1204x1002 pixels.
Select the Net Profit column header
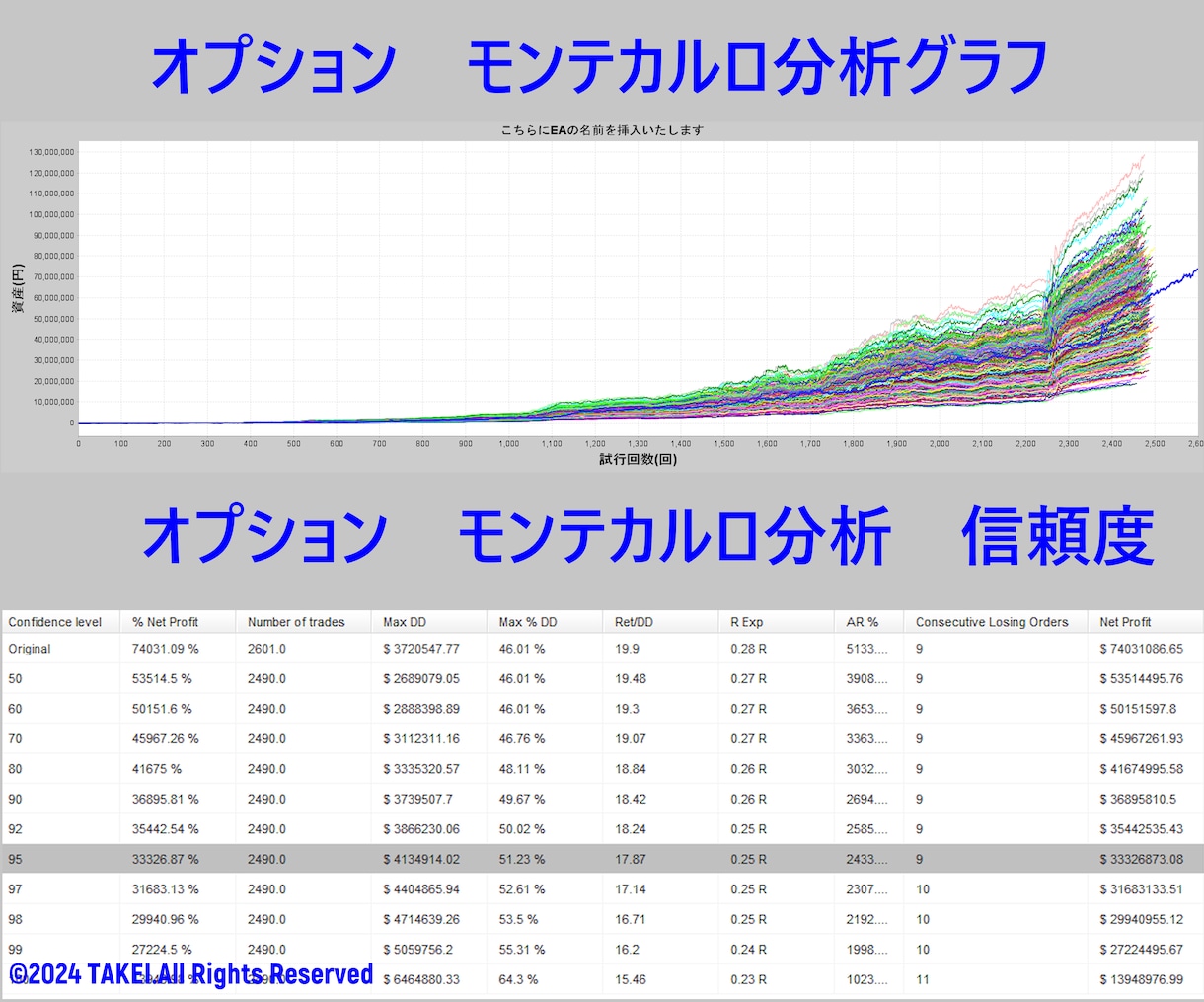pos(1146,622)
